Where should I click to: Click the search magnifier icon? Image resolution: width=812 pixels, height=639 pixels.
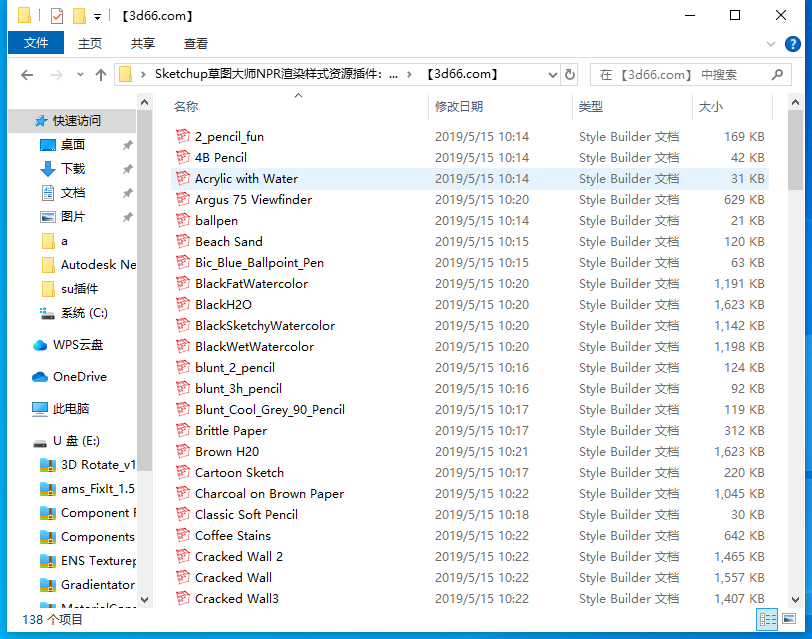point(777,75)
